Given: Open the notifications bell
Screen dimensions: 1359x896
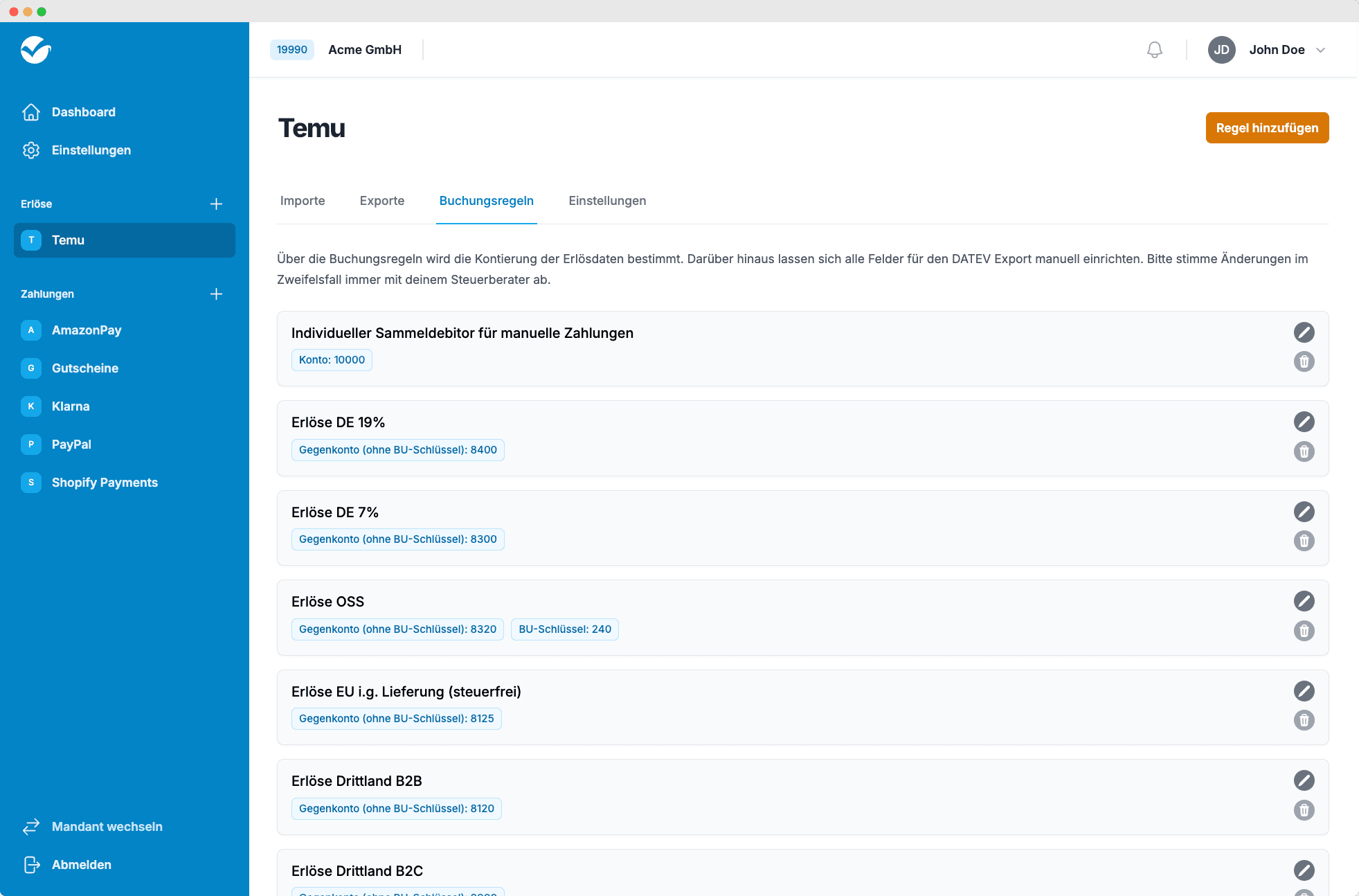Looking at the screenshot, I should (1154, 50).
